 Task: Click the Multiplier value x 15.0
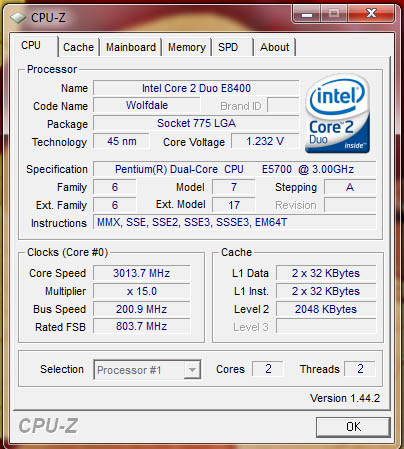point(142,291)
